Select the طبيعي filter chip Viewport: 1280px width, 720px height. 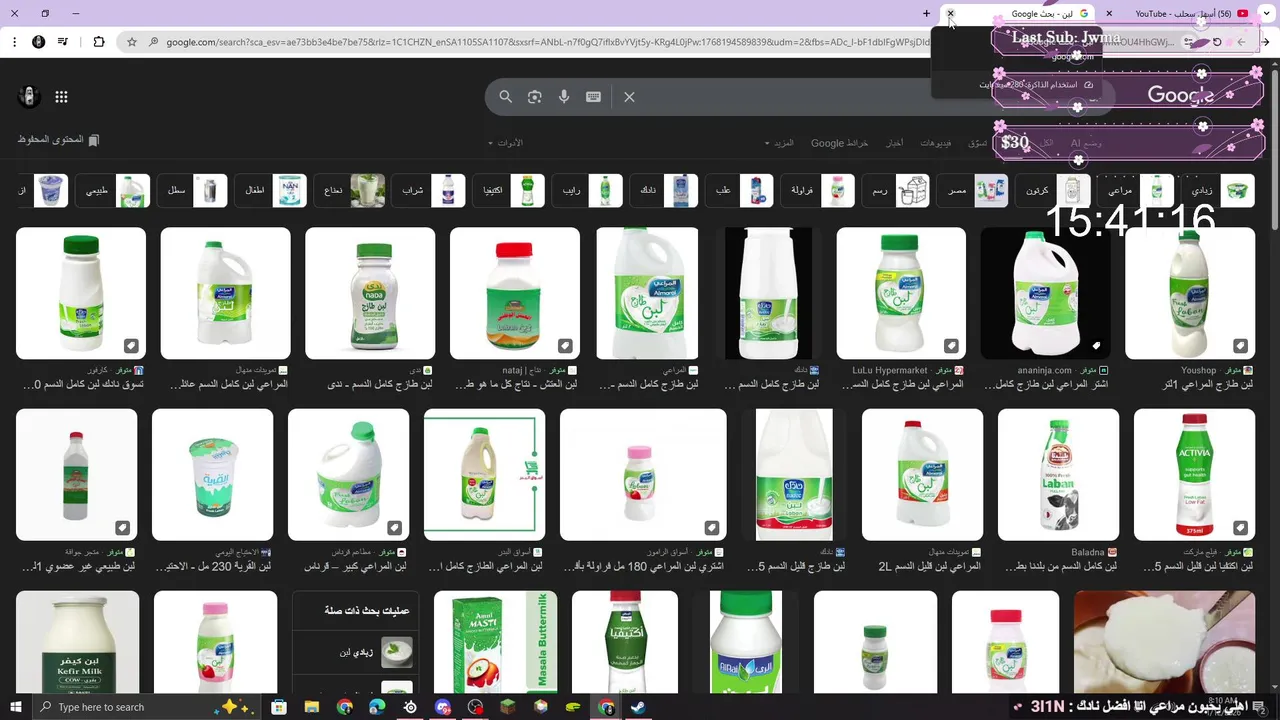112,190
